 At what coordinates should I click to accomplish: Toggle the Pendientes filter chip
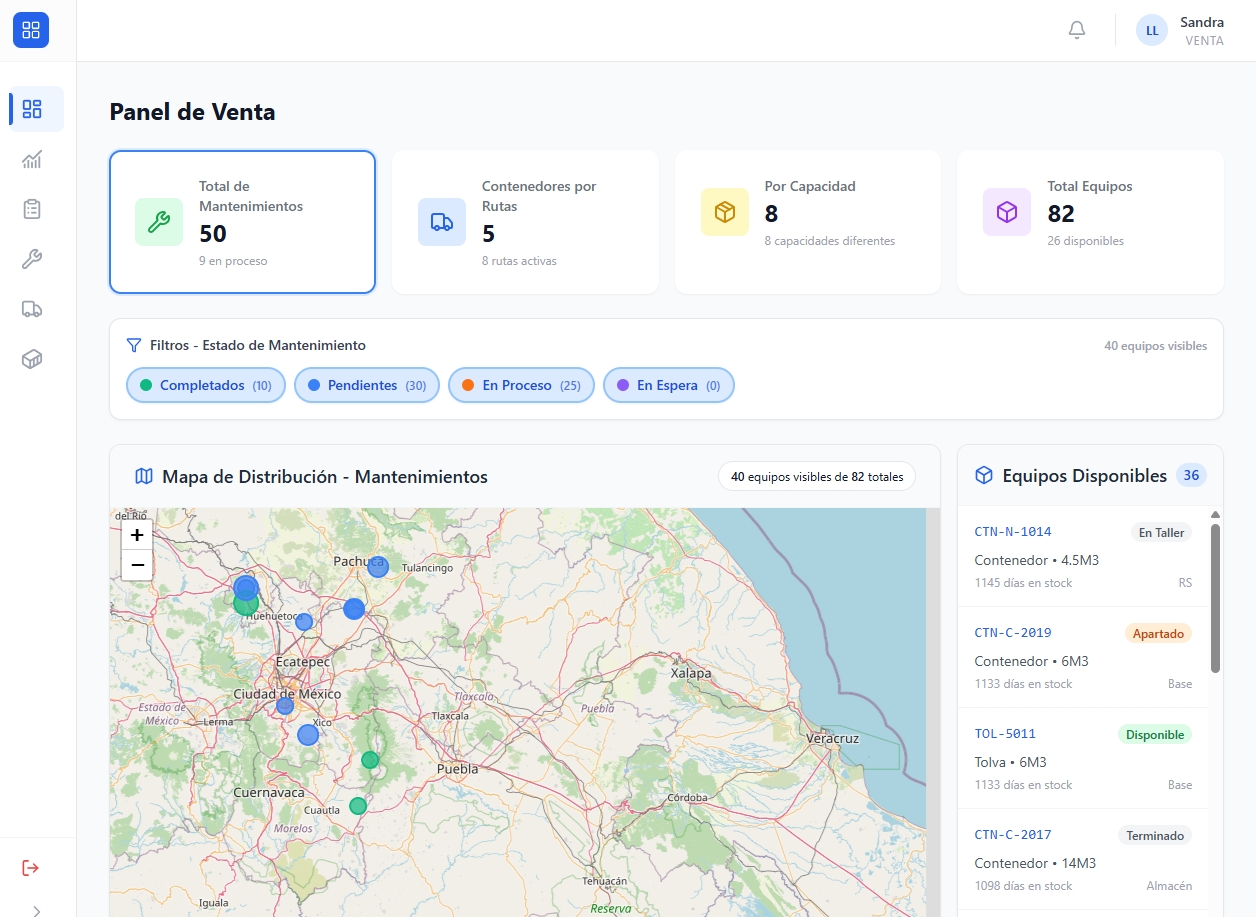[366, 385]
